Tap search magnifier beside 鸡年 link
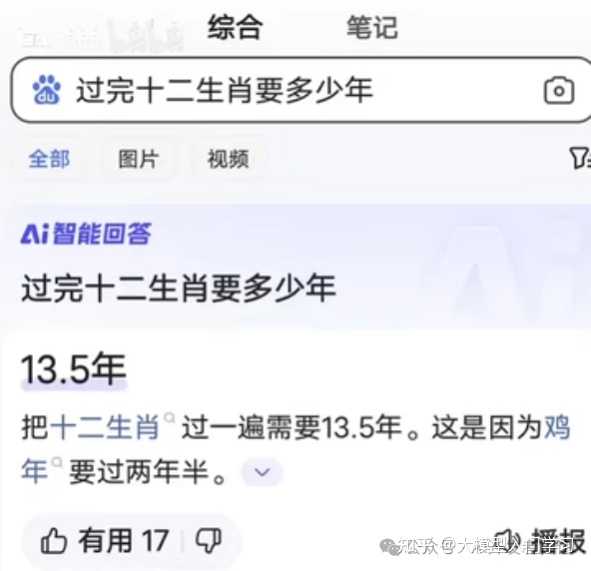The image size is (591, 571). point(57,461)
